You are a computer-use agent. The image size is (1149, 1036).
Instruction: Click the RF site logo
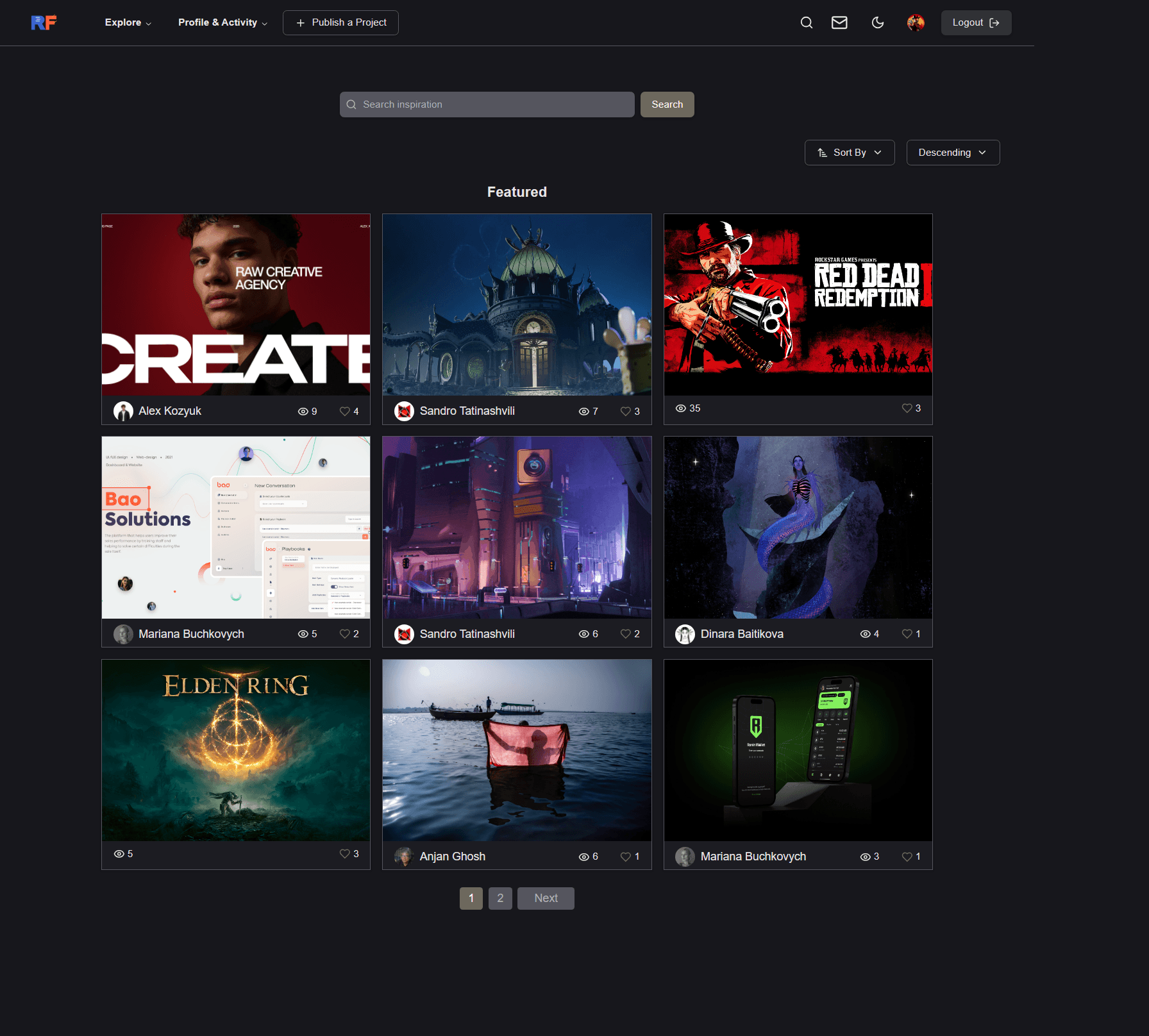44,22
